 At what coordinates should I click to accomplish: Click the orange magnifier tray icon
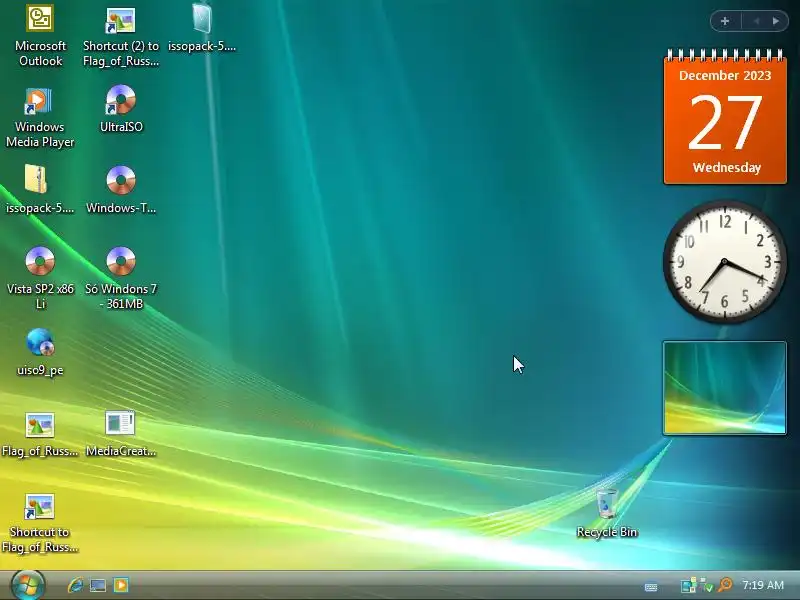click(x=725, y=585)
